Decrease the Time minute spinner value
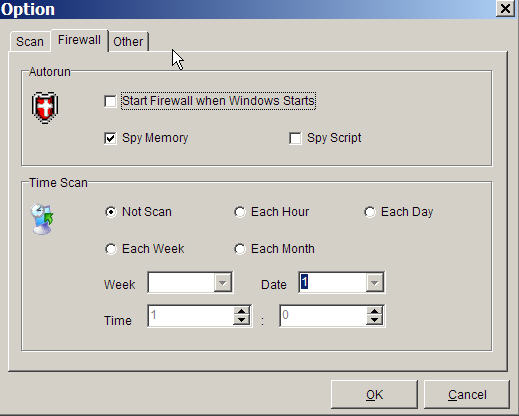 (x=374, y=320)
